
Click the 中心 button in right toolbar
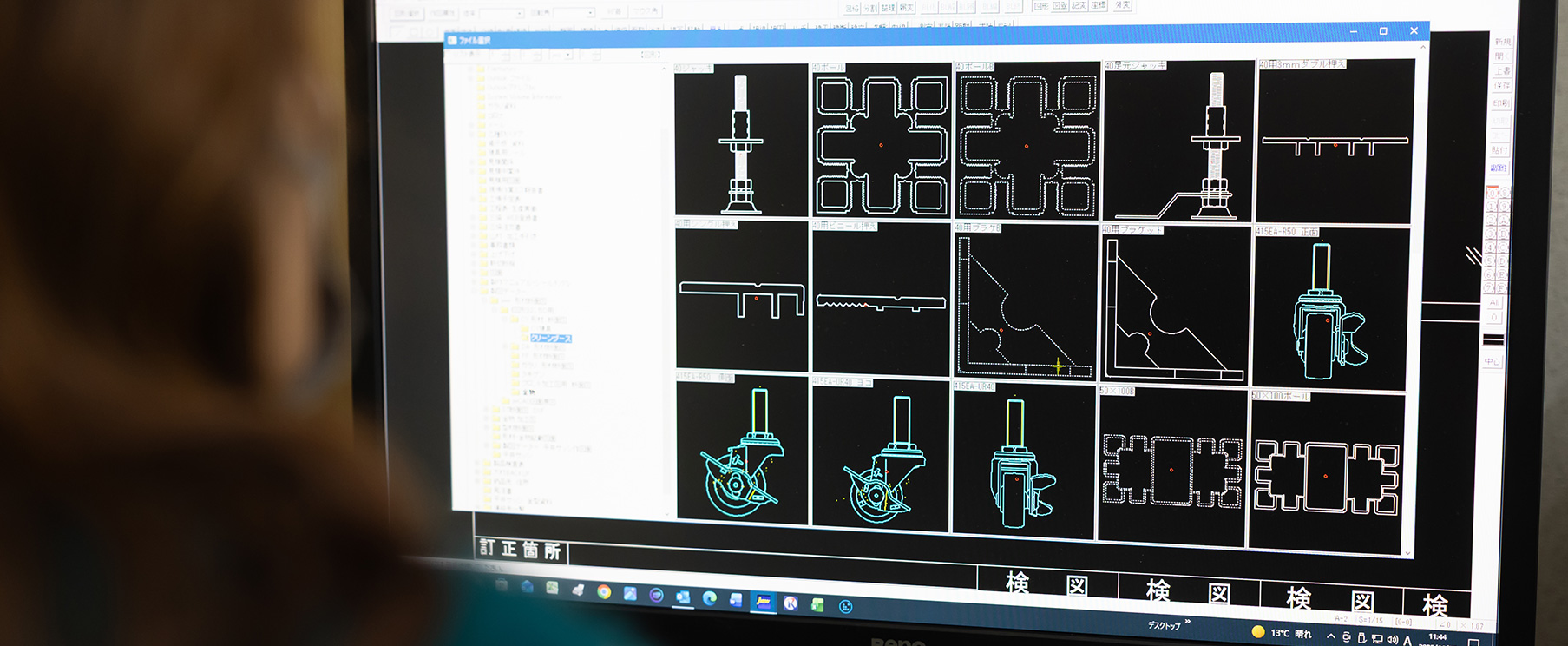click(x=1492, y=361)
